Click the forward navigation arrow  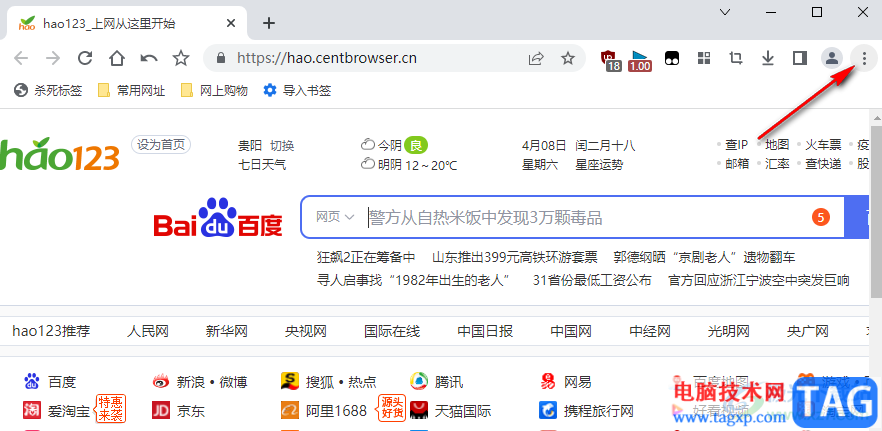pos(53,58)
